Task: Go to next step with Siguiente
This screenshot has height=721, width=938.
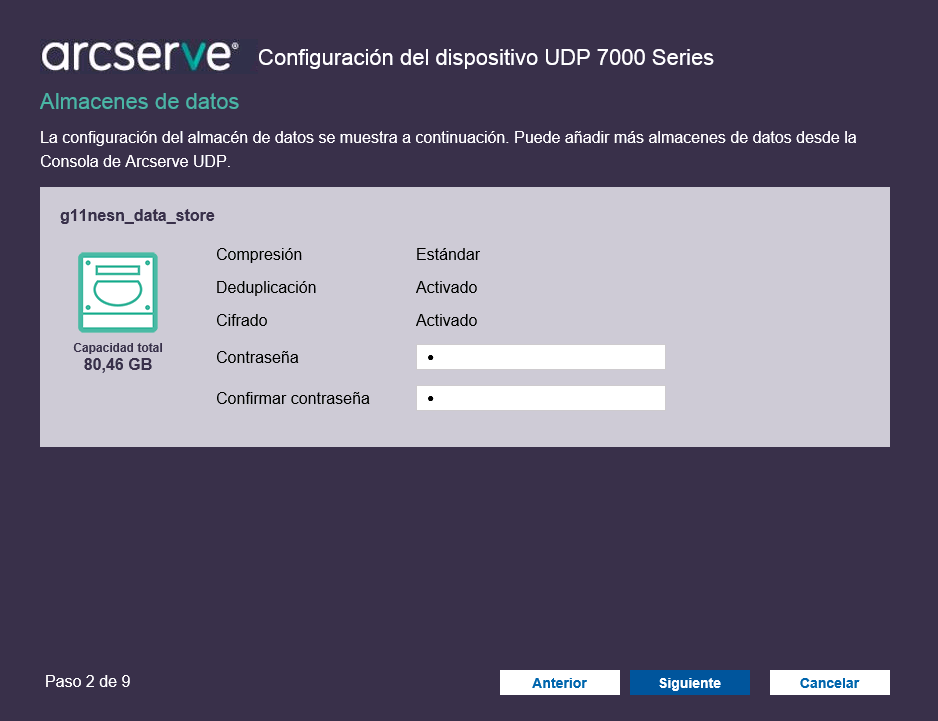Action: point(689,683)
